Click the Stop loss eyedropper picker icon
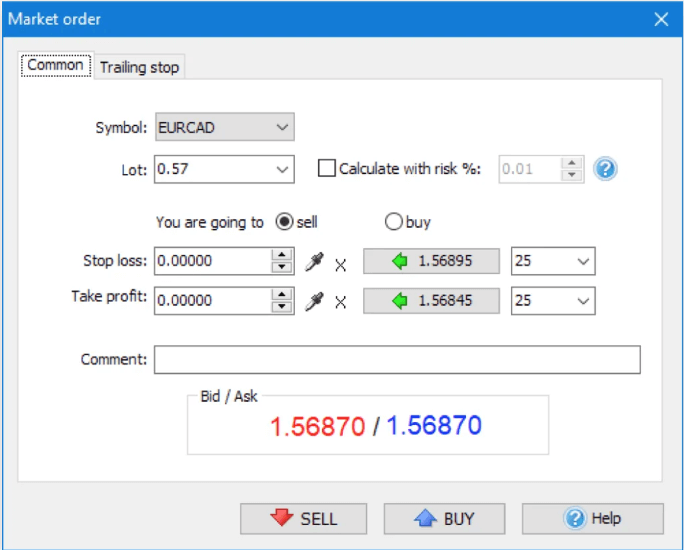 [x=315, y=262]
